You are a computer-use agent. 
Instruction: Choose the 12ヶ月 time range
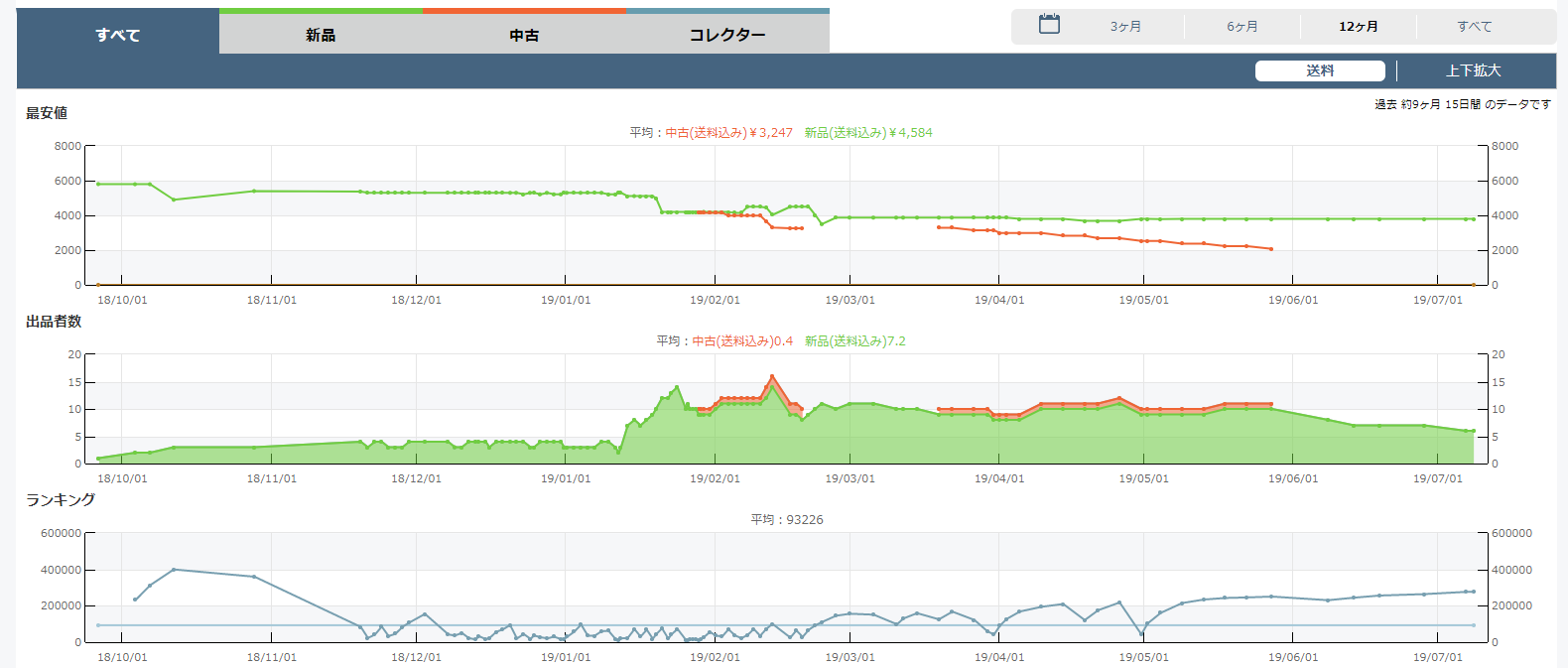click(1358, 27)
